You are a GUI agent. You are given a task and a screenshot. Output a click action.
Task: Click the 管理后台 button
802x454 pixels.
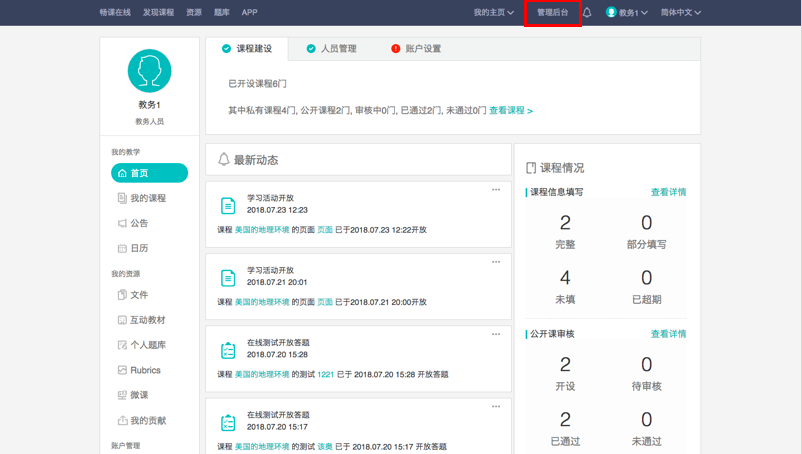[552, 13]
